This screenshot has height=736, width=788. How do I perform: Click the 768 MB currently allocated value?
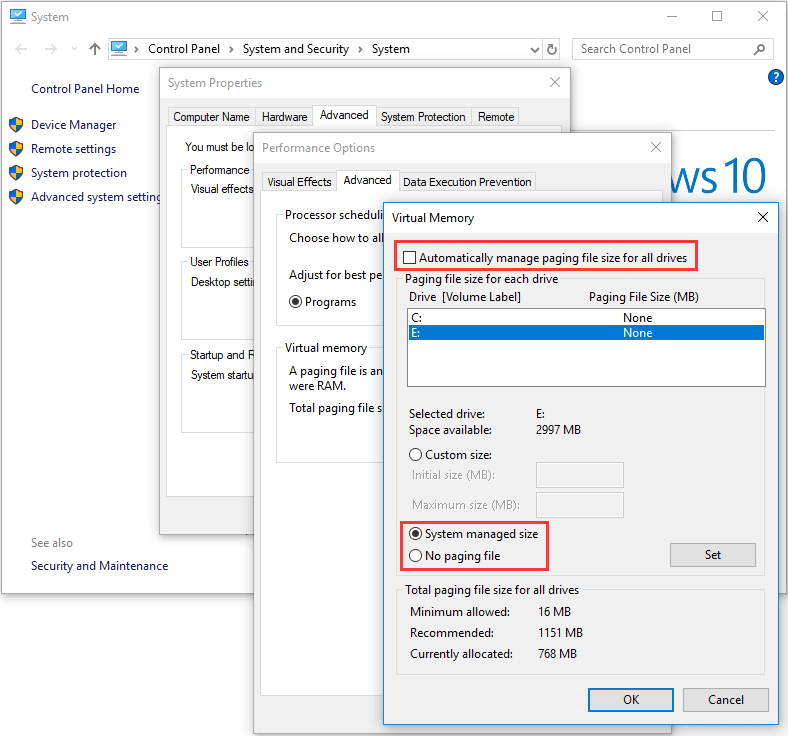coord(557,654)
